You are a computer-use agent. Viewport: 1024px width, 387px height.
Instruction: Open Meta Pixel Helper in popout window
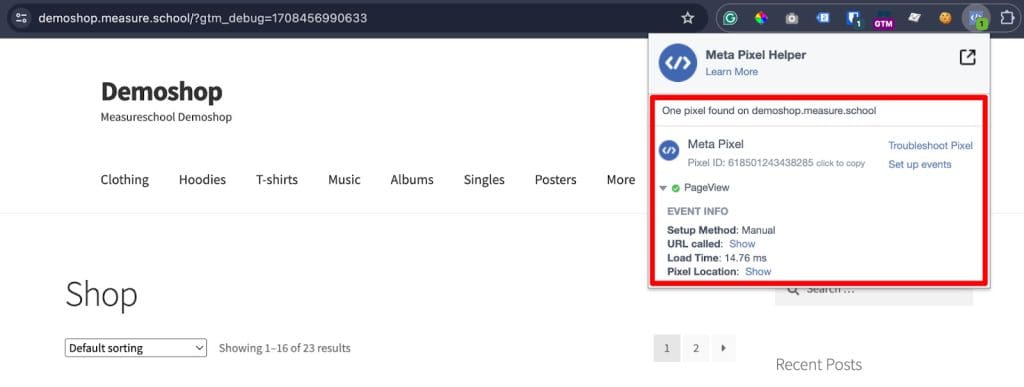click(967, 57)
